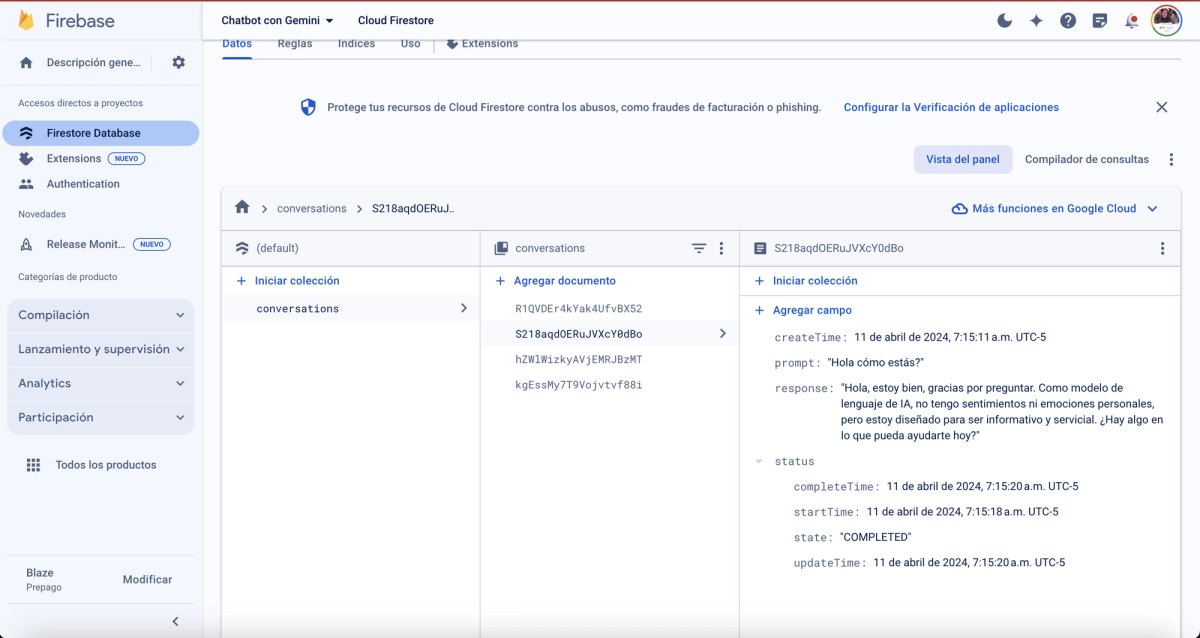Image resolution: width=1200 pixels, height=638 pixels.
Task: Open conversations collection overflow menu
Action: coord(721,248)
